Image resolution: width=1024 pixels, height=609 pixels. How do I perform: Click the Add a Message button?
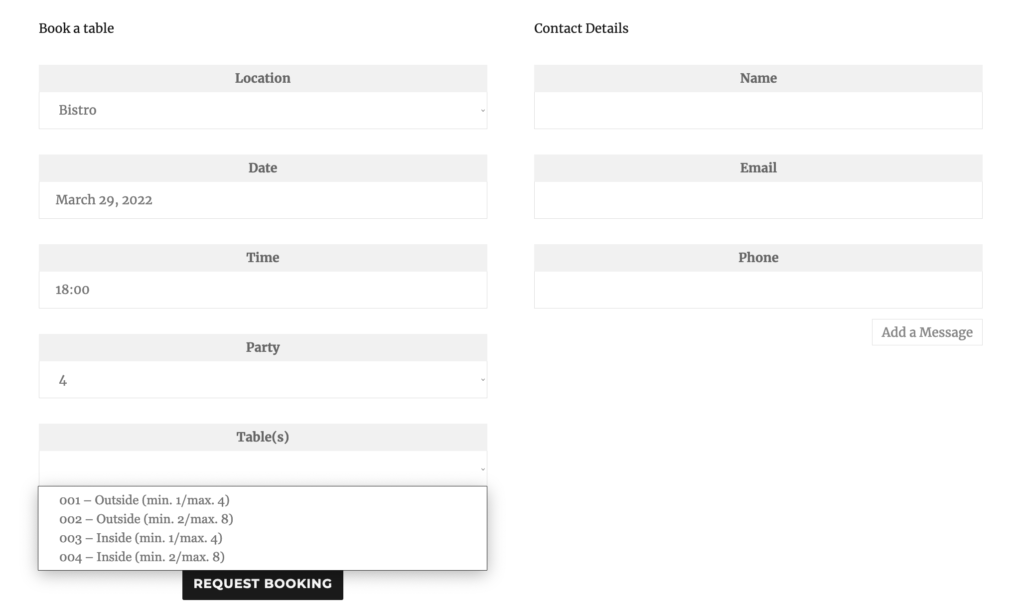pyautogui.click(x=927, y=332)
